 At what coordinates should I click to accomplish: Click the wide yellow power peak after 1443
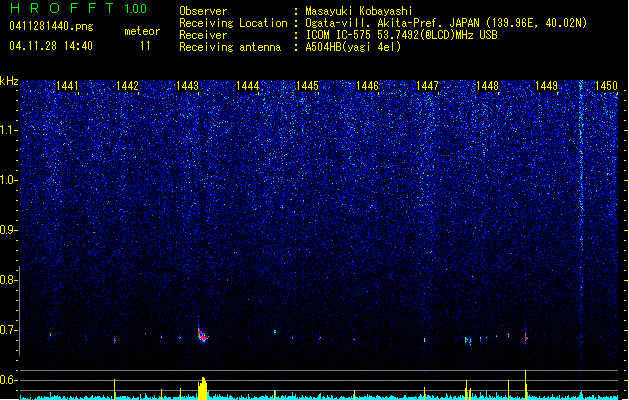click(x=203, y=388)
